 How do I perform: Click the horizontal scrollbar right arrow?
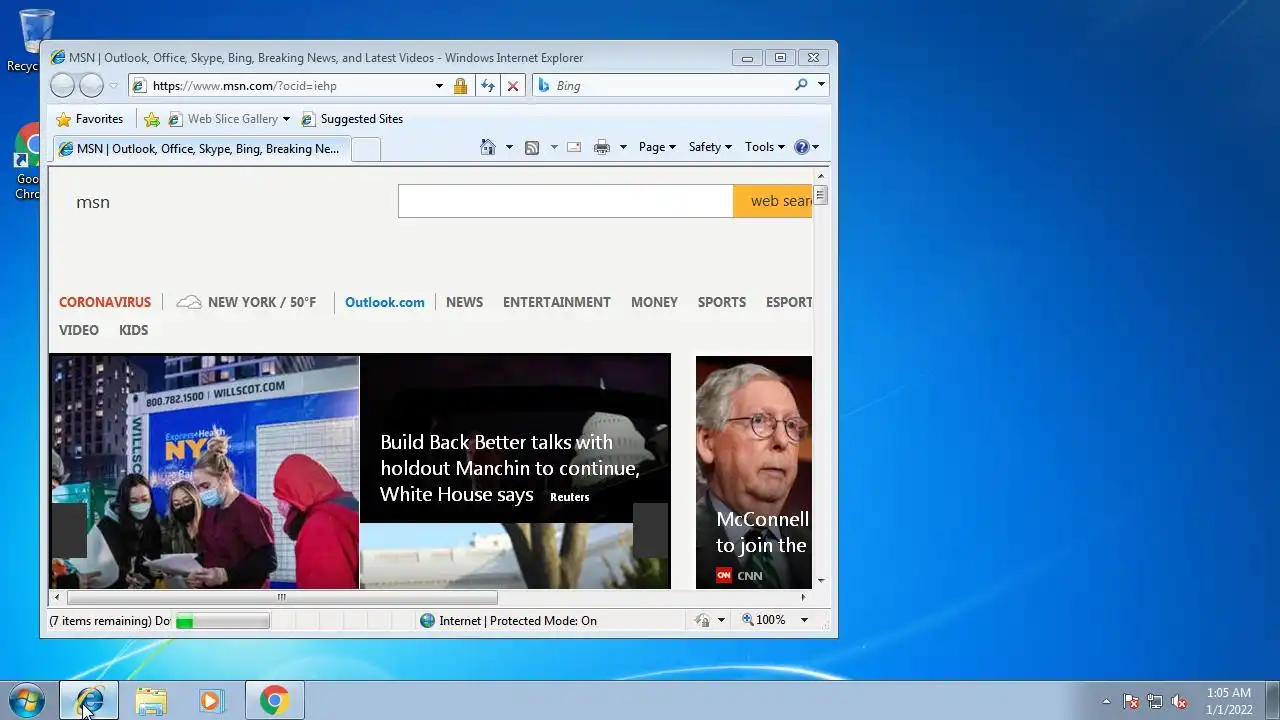(803, 597)
